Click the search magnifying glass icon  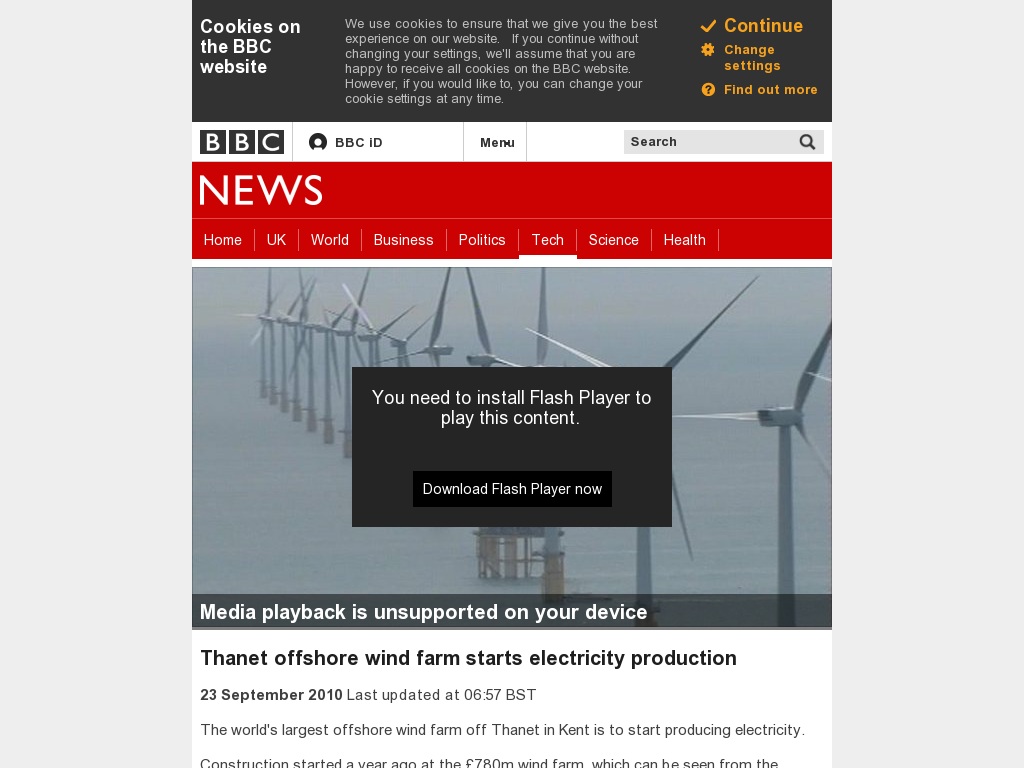[807, 142]
